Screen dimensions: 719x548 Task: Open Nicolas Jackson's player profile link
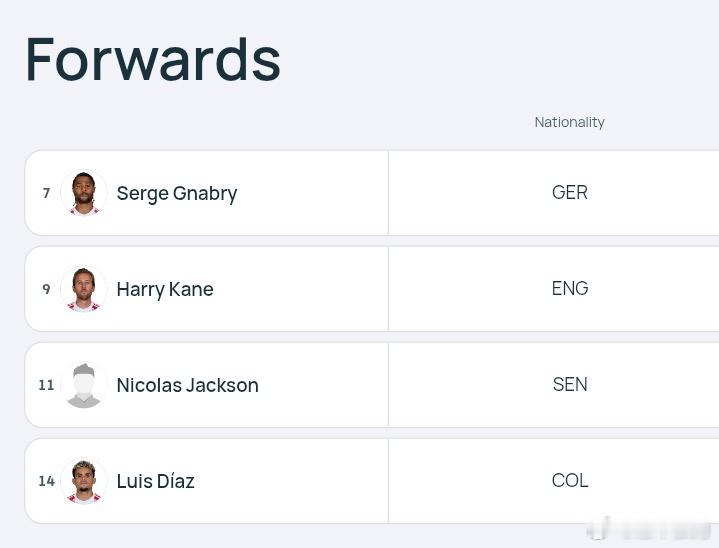[188, 385]
